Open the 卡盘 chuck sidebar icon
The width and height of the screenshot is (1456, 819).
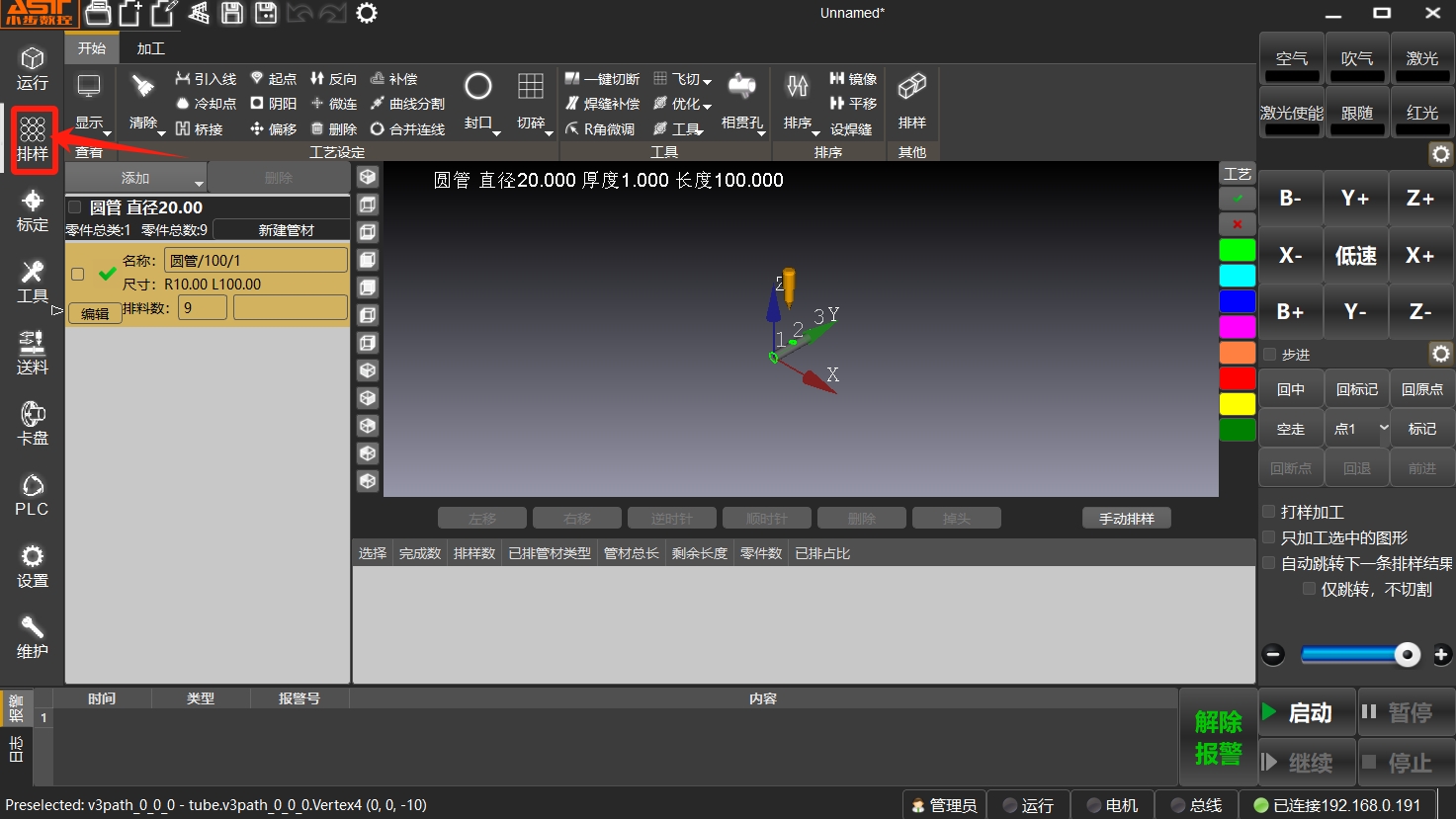(33, 424)
